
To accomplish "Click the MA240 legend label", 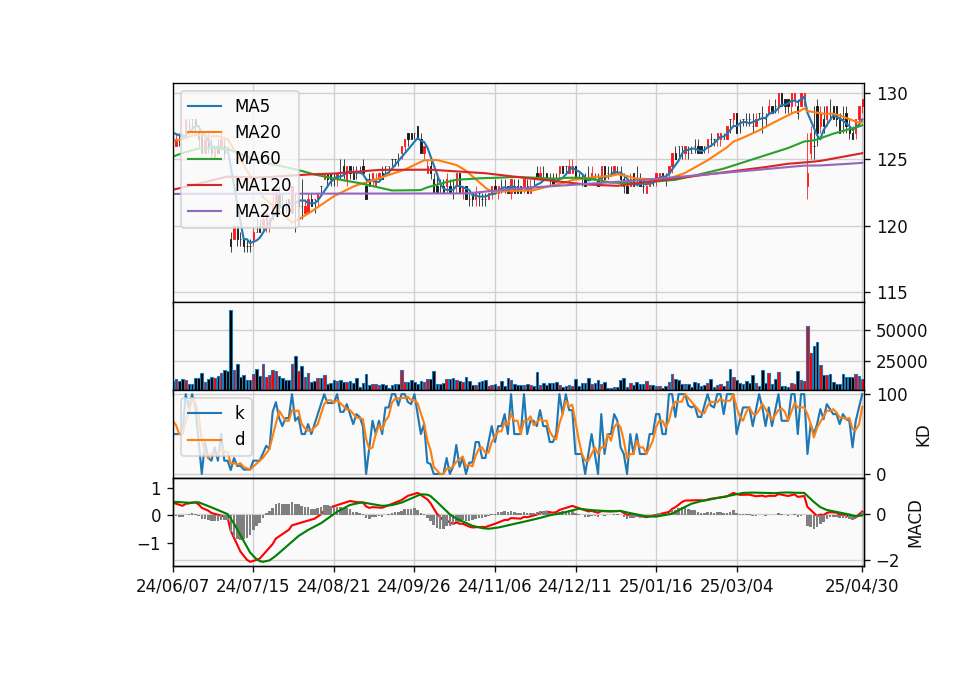I will [263, 211].
